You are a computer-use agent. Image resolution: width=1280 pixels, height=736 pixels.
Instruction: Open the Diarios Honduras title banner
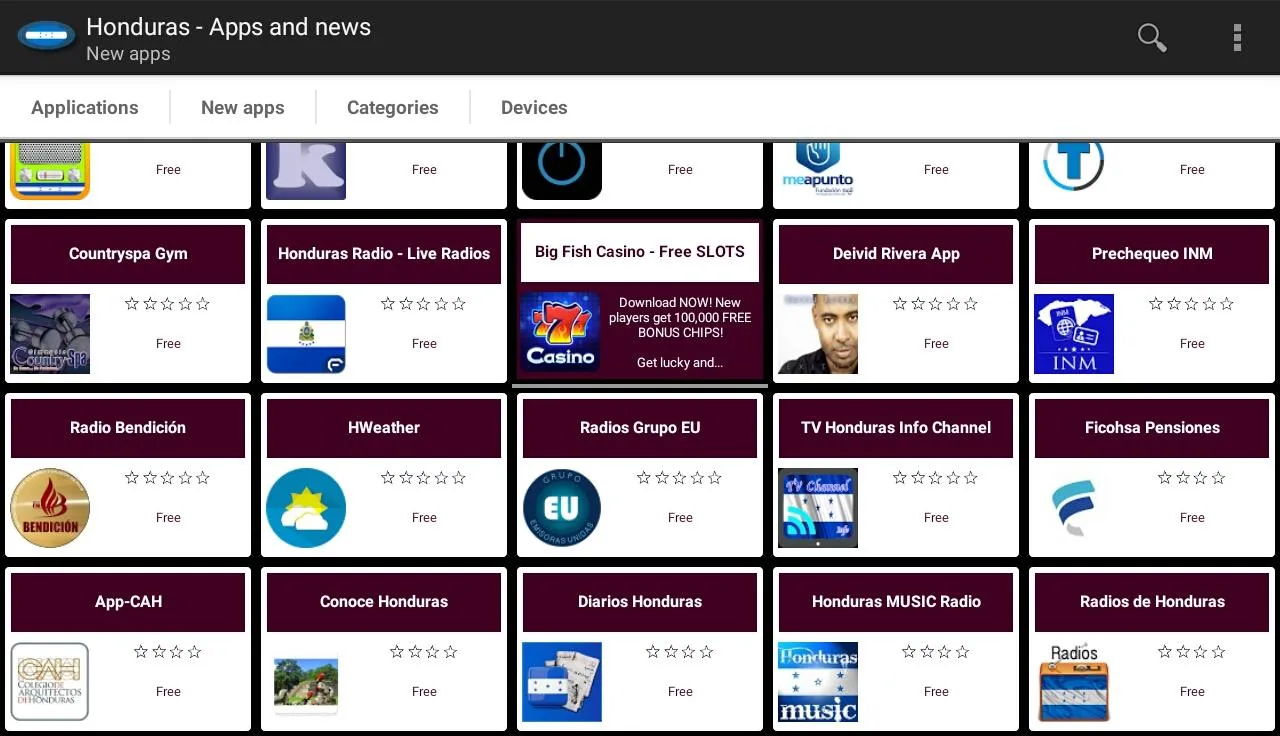(640, 602)
